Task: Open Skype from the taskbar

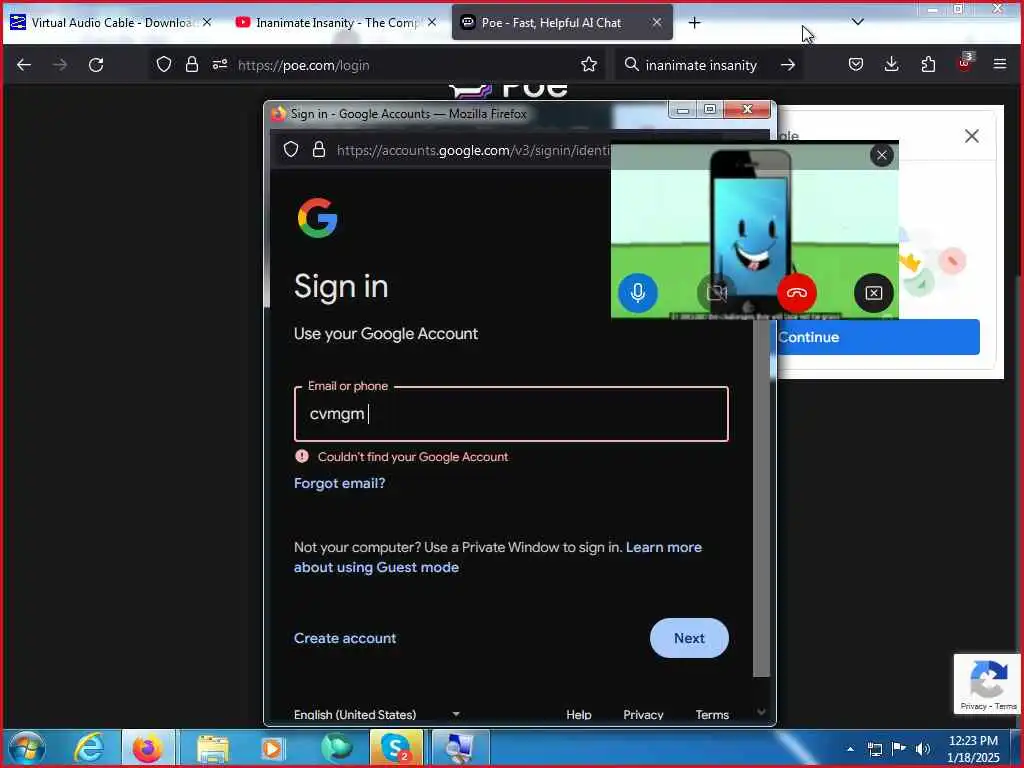Action: point(396,748)
